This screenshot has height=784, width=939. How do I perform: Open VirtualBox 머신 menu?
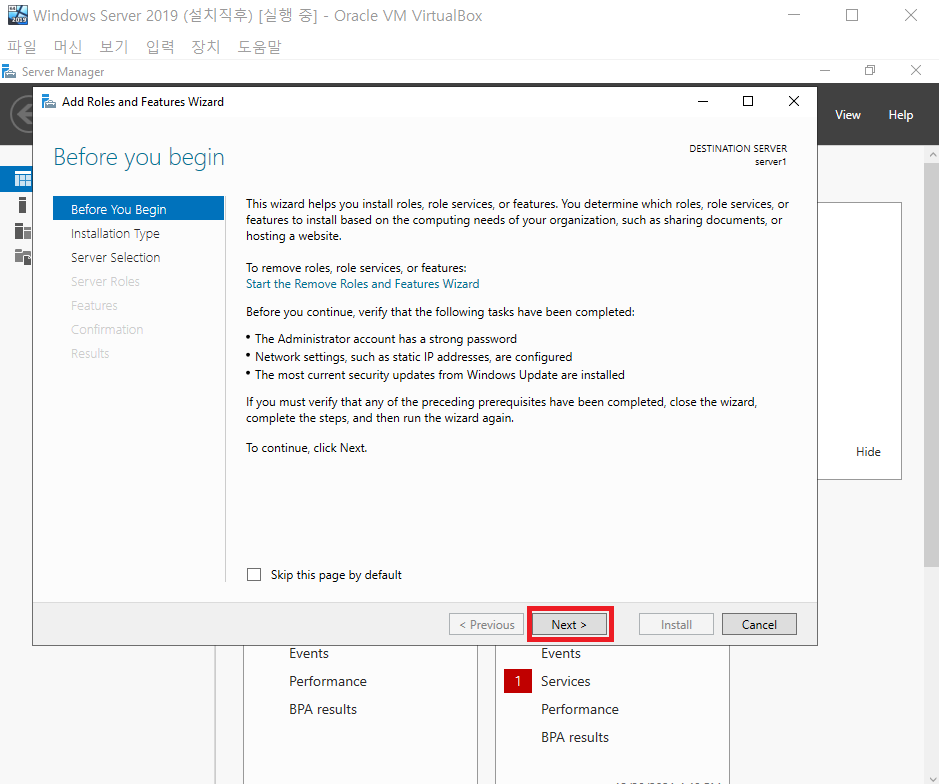coord(68,46)
